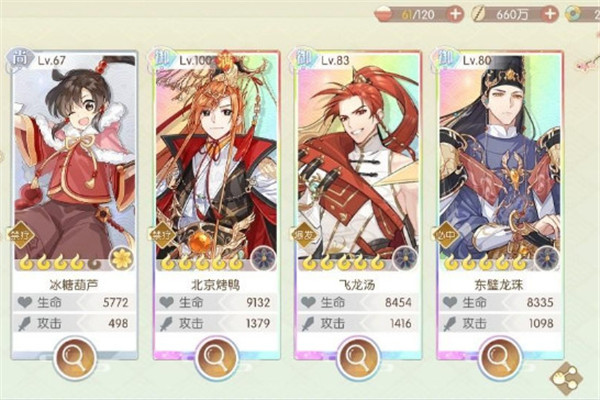Tap the 爆发 skill badge on 飞龙汤
The width and height of the screenshot is (600, 400).
(x=305, y=235)
